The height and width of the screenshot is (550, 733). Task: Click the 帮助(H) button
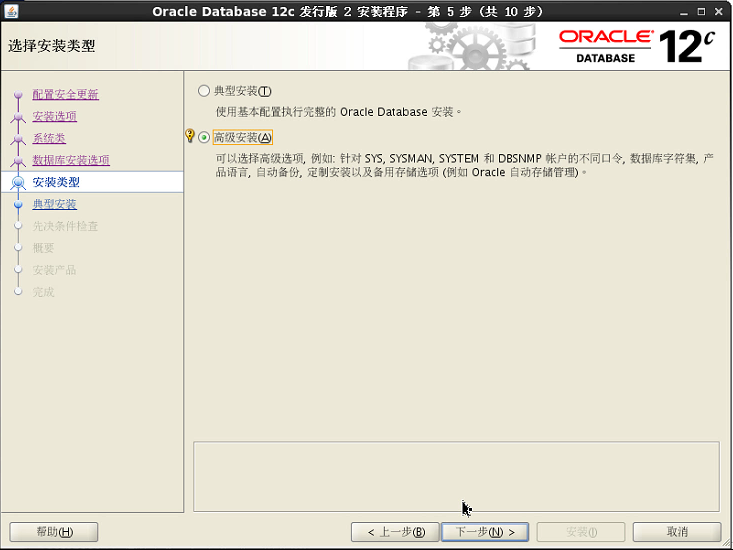click(x=54, y=532)
